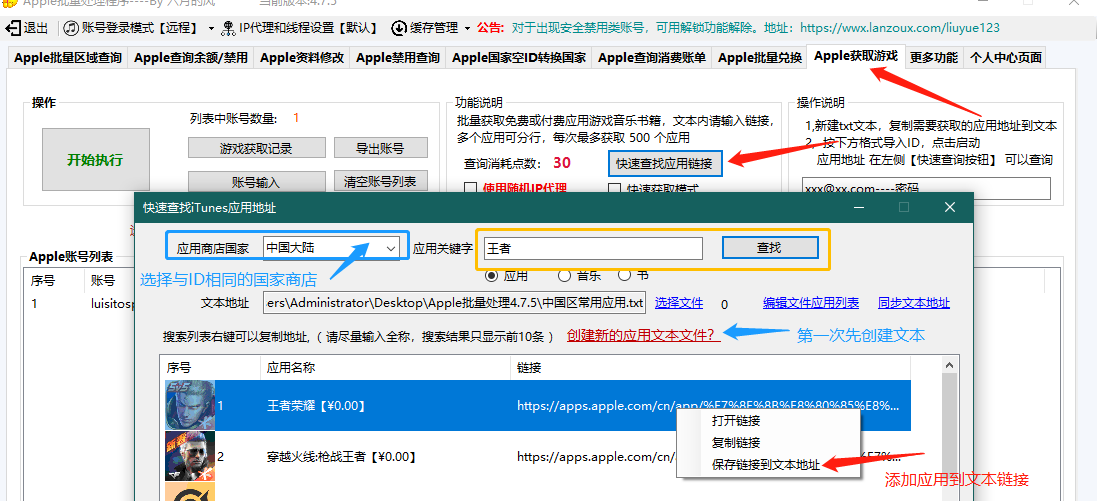The height and width of the screenshot is (501, 1097).
Task: Click the music-note icon beside 账号登录模式
Action: [71, 29]
